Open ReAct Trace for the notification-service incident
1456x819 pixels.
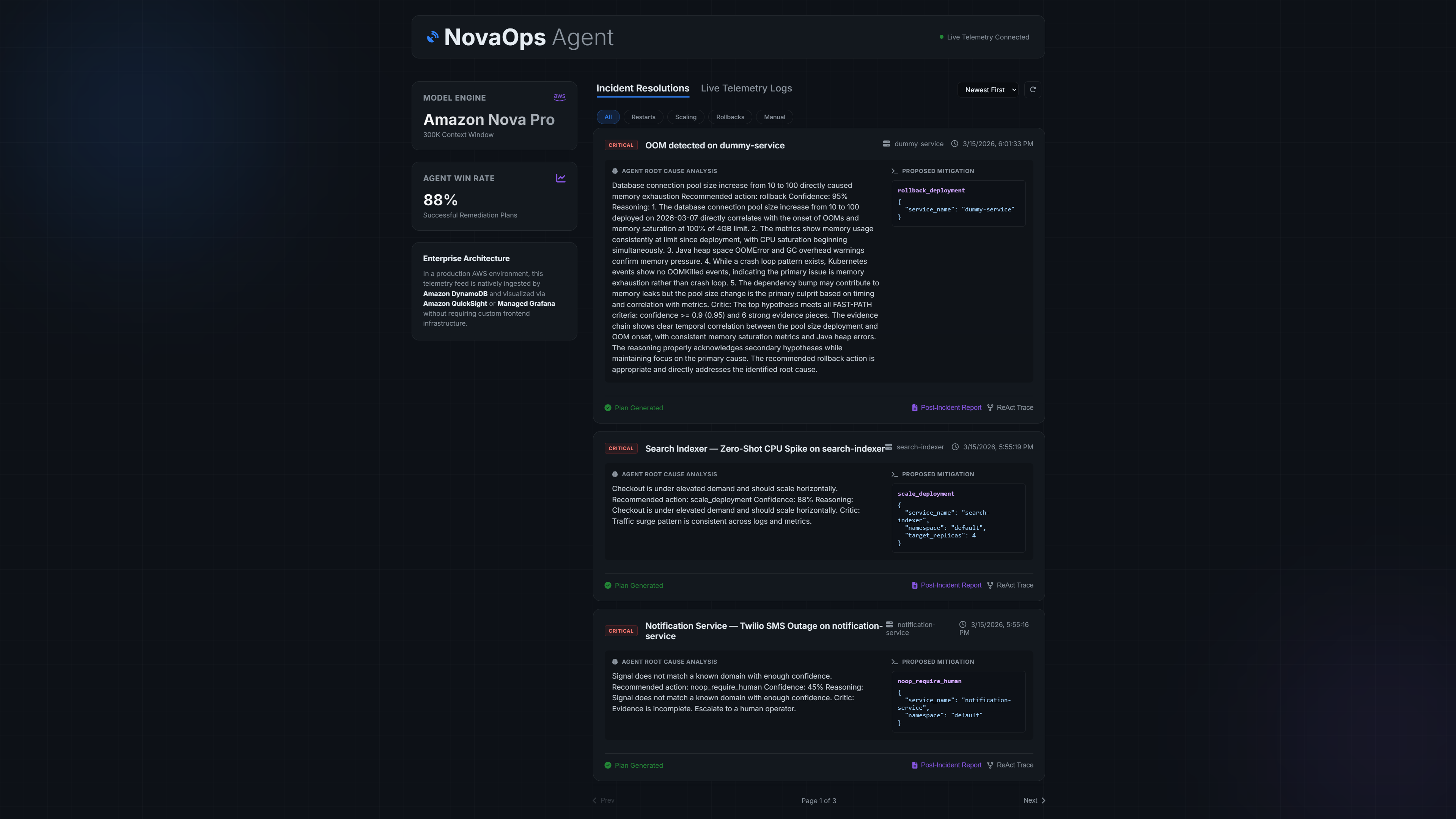1014,765
